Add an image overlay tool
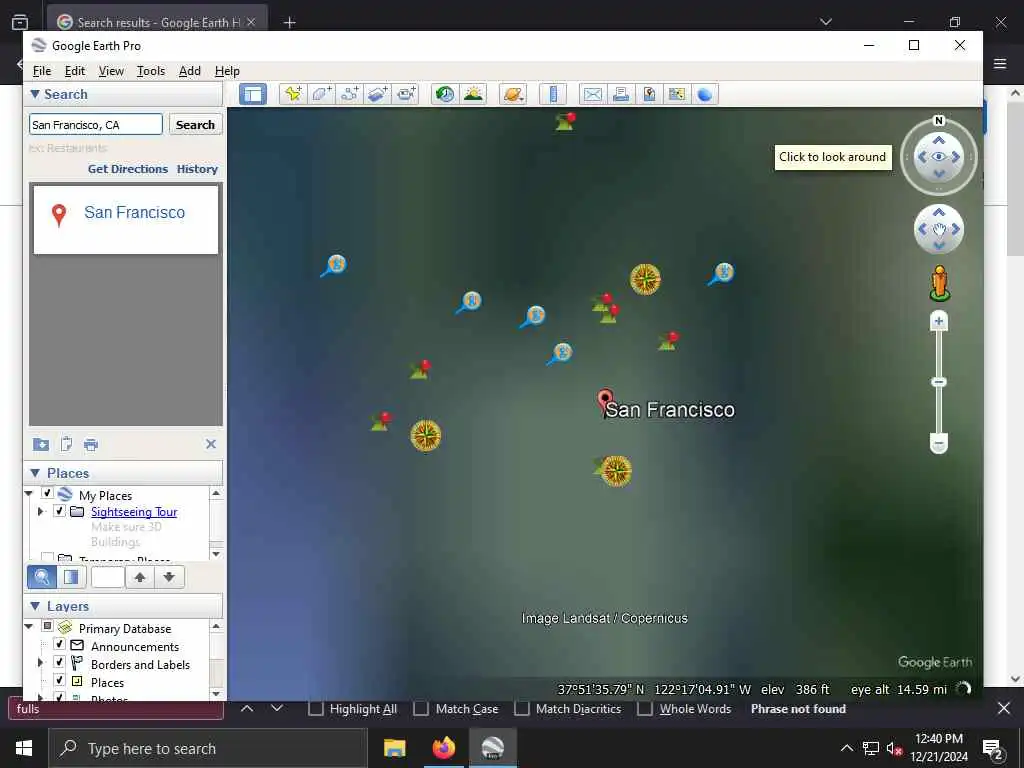 pos(377,94)
